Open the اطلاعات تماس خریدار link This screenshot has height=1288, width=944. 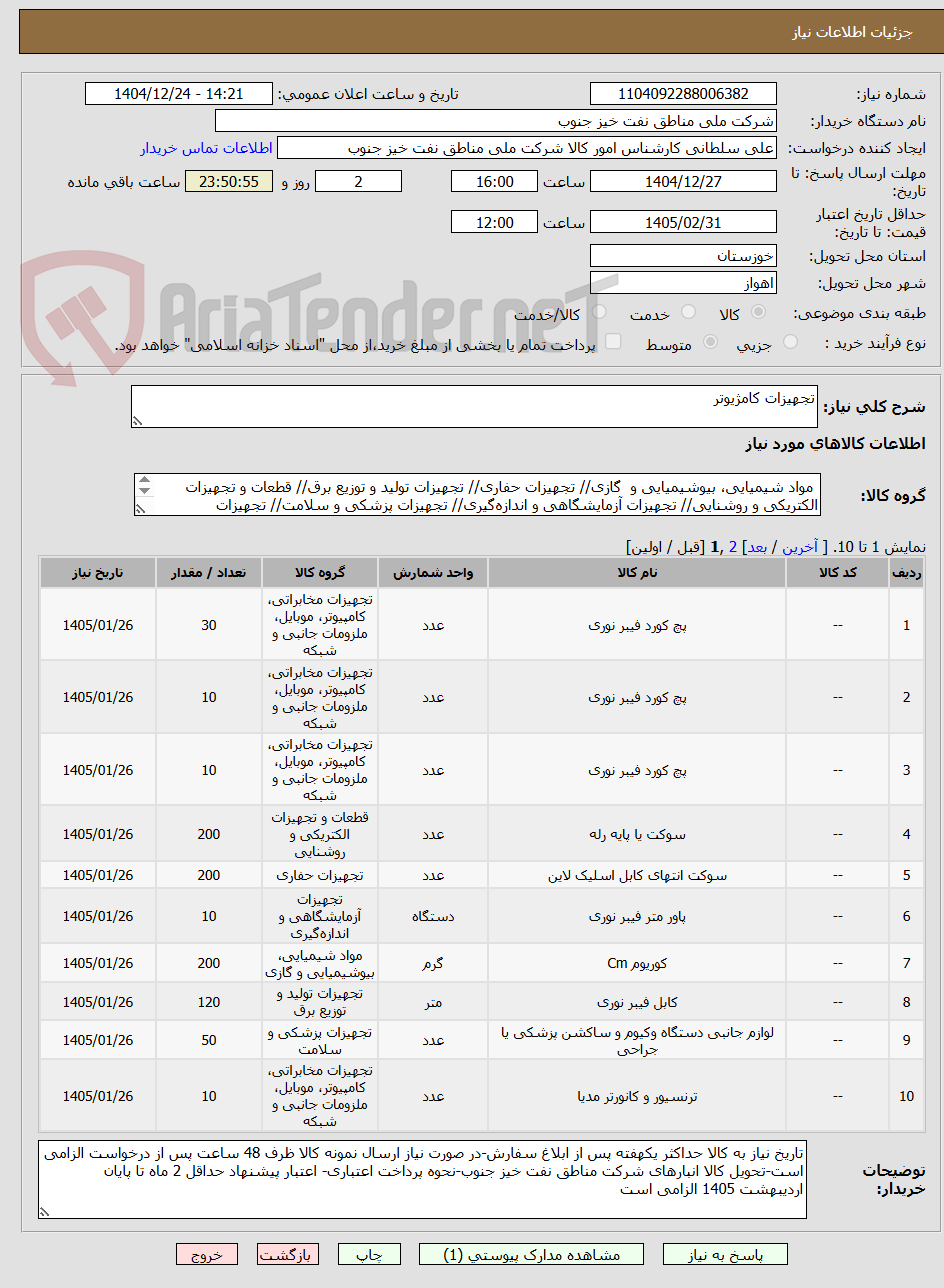(x=206, y=148)
